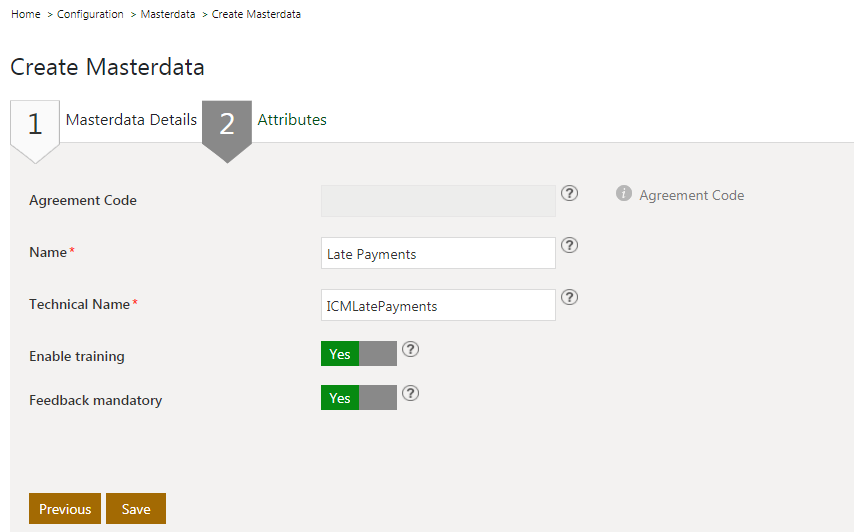Open the Masterdata Details step tab

[131, 120]
